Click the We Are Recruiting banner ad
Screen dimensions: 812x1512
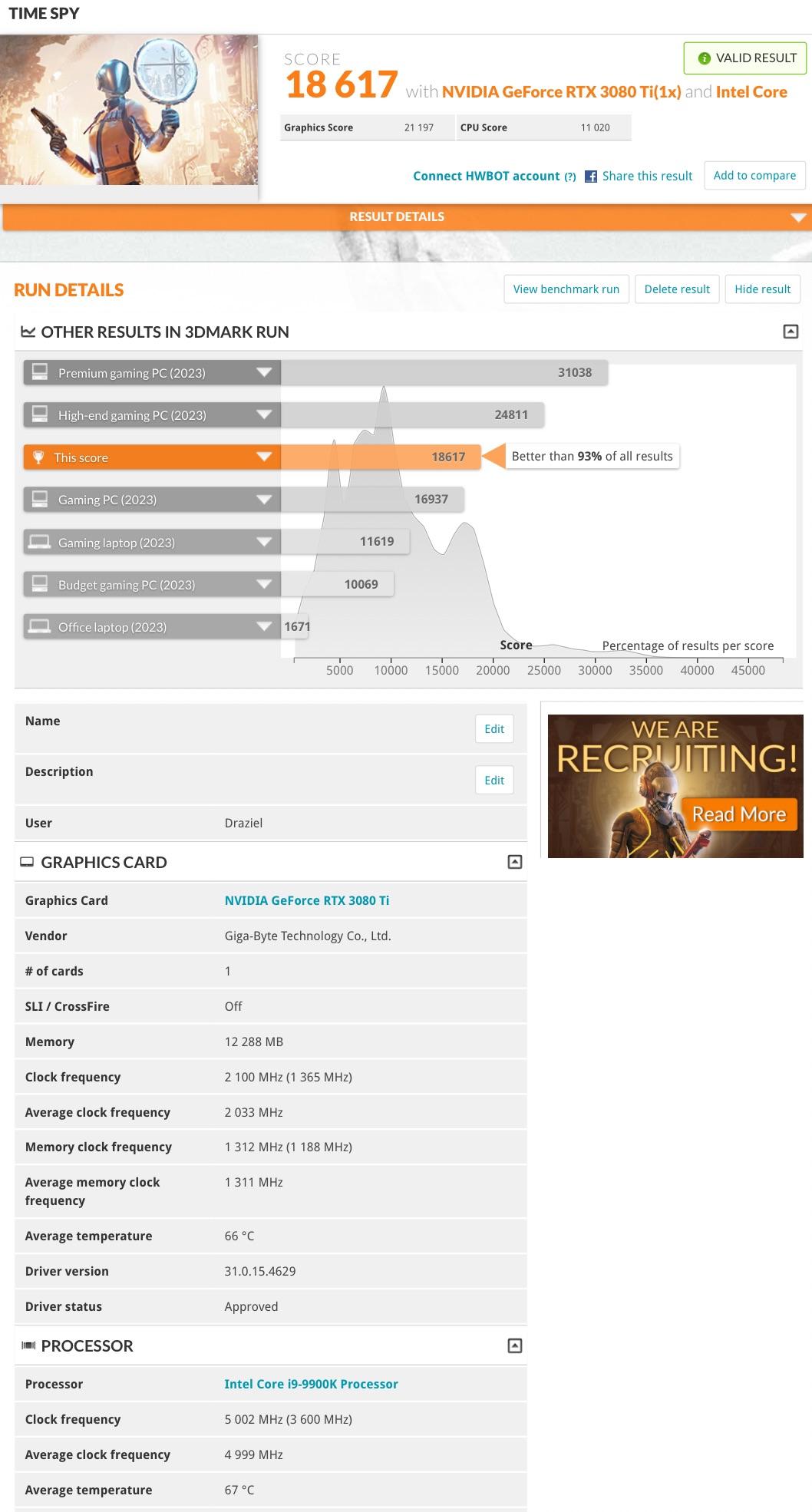click(675, 786)
